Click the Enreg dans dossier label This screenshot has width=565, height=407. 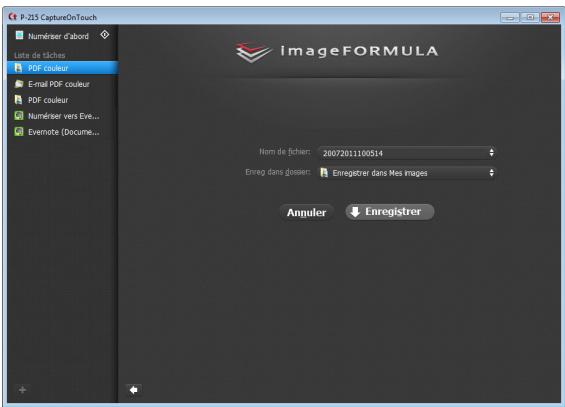coord(278,172)
